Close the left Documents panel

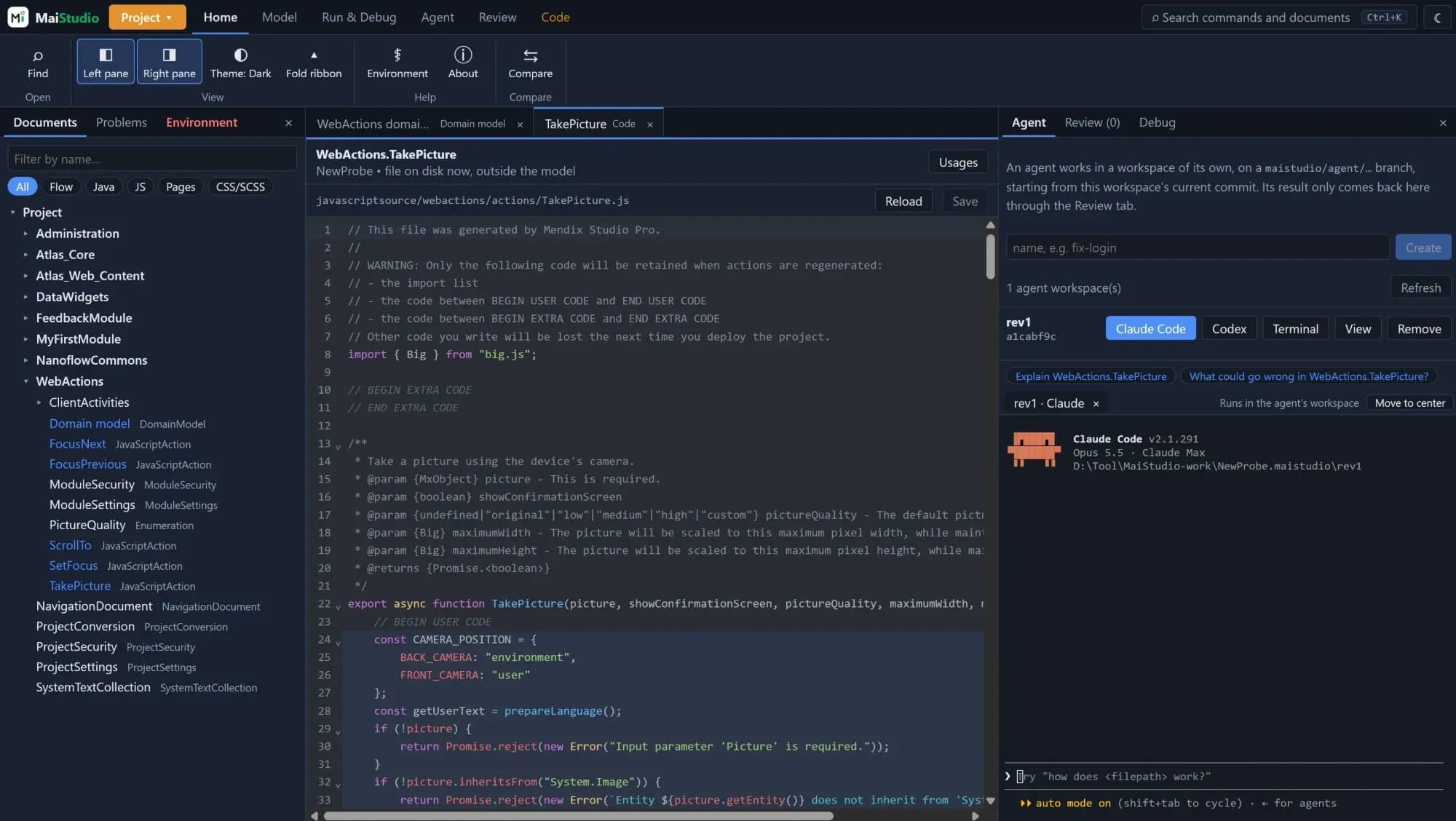click(288, 123)
